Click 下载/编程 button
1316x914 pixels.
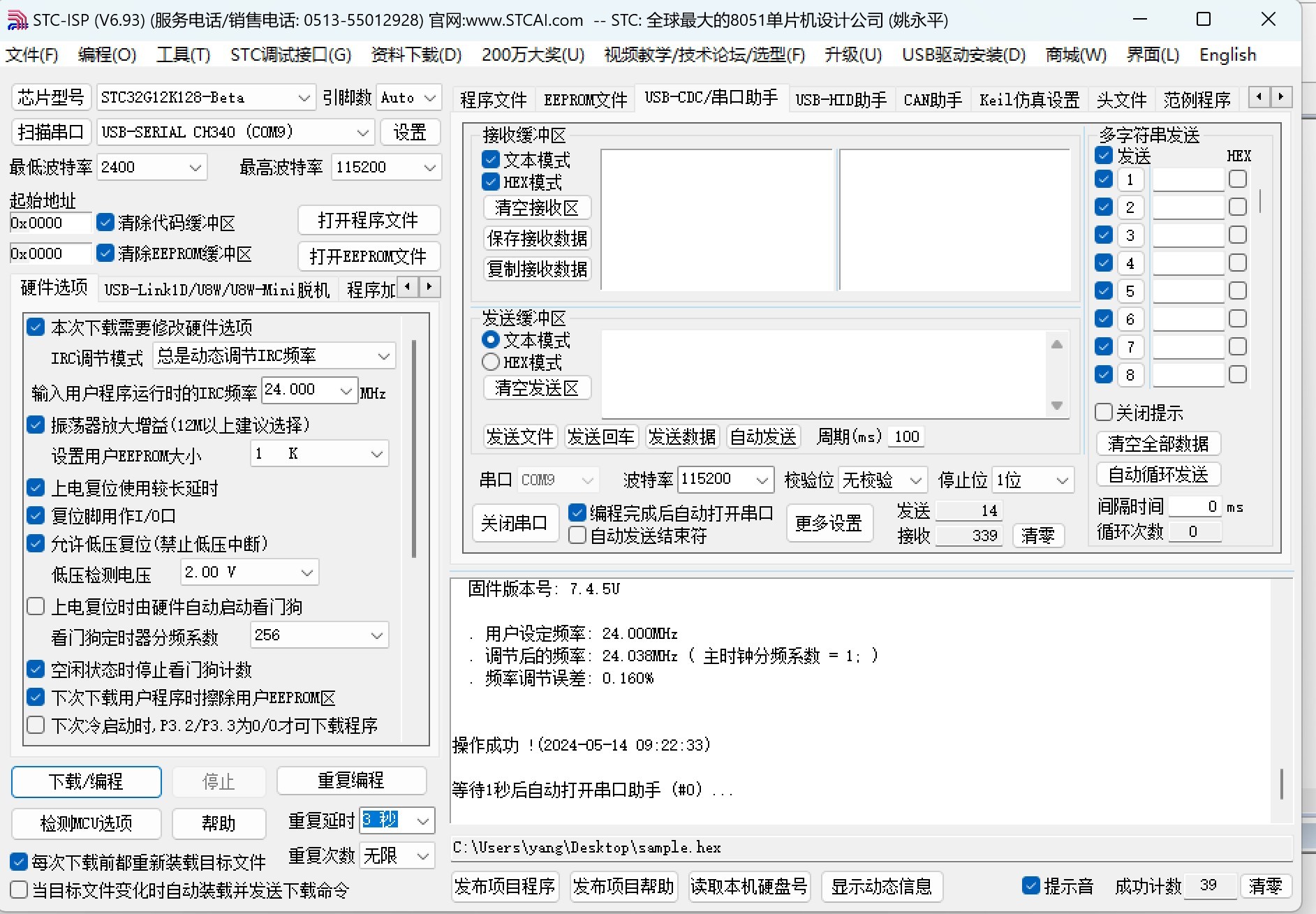pyautogui.click(x=86, y=781)
